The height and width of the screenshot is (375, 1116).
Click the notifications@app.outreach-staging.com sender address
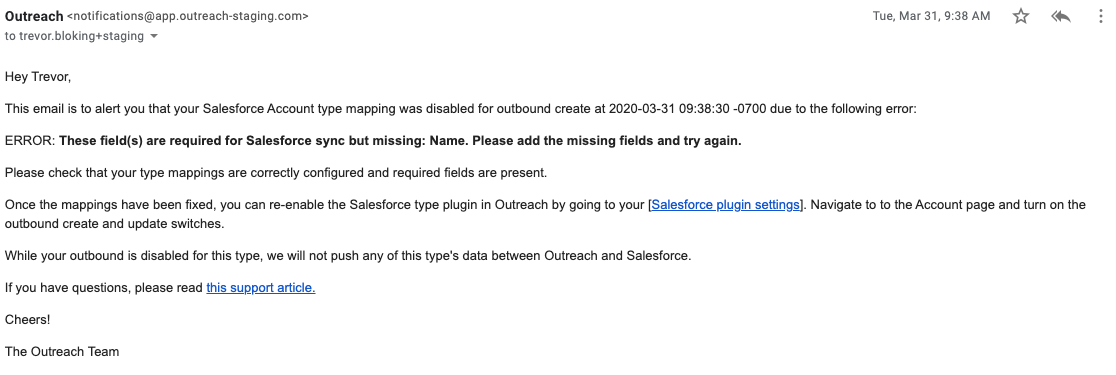pos(188,16)
